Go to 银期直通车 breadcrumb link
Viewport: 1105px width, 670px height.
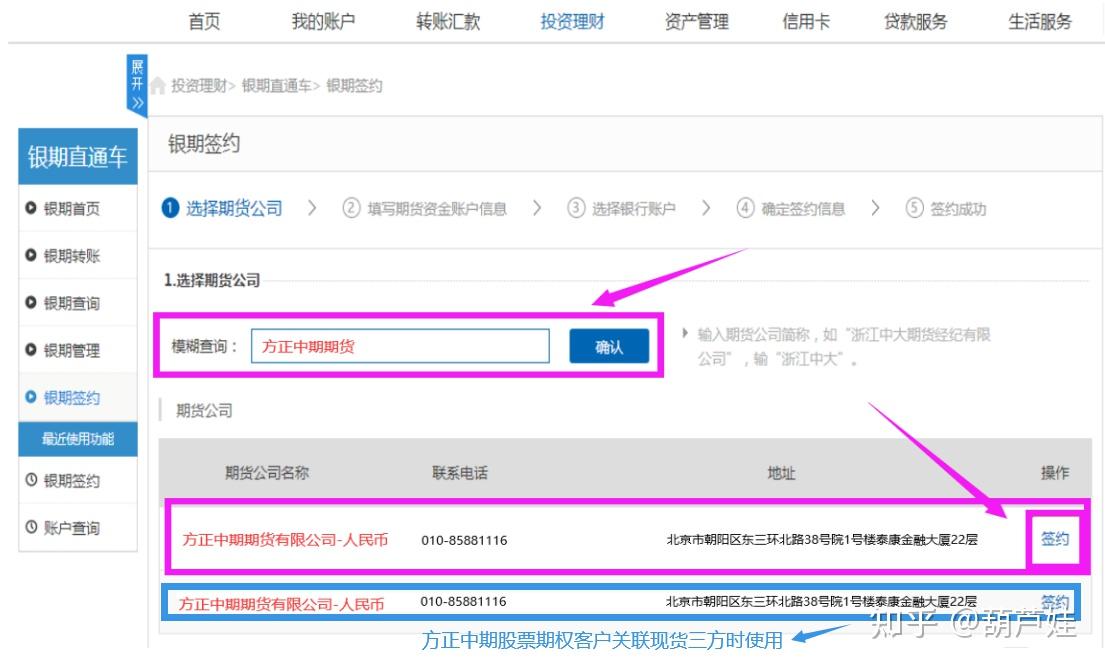point(277,86)
